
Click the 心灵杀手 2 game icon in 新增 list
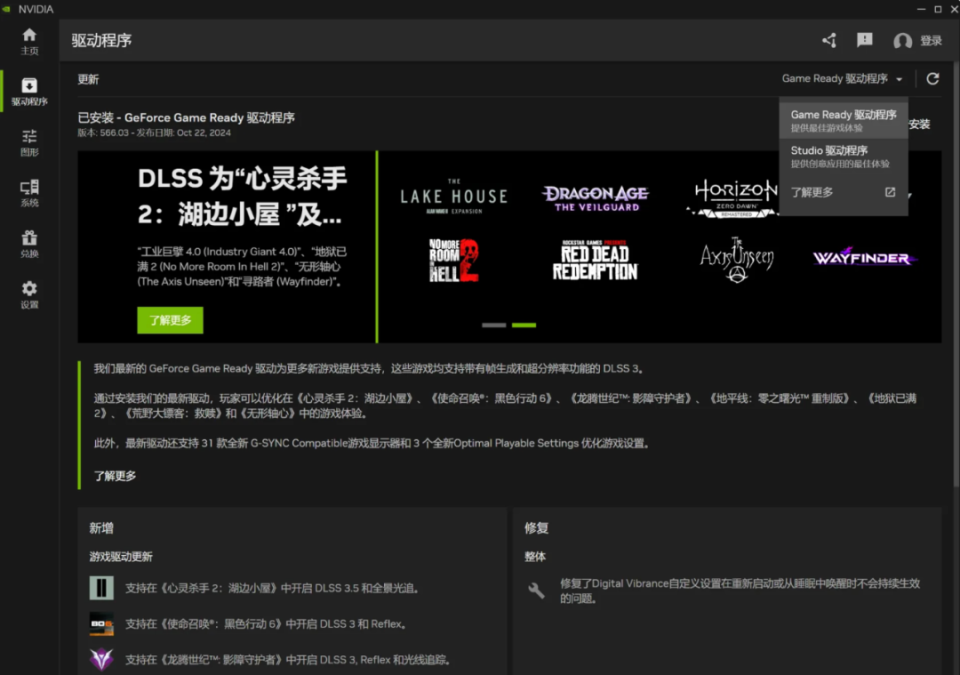101,587
